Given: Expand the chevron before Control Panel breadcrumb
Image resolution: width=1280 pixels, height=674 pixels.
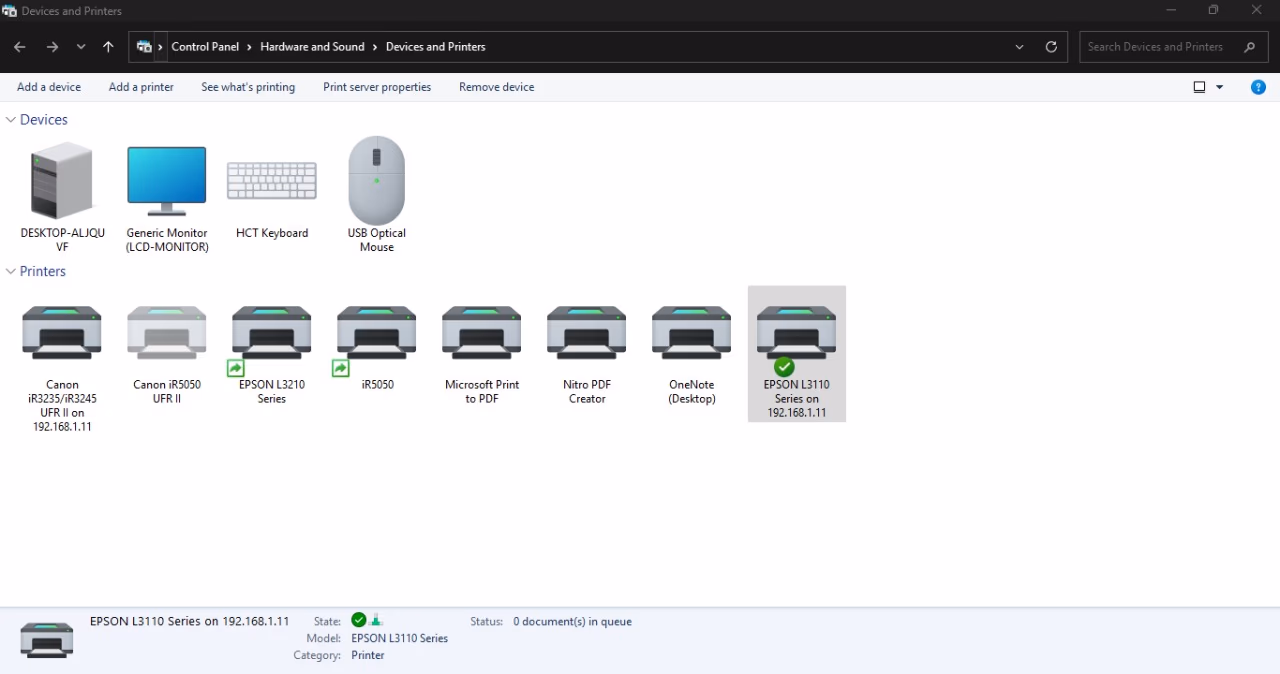Looking at the screenshot, I should point(161,47).
